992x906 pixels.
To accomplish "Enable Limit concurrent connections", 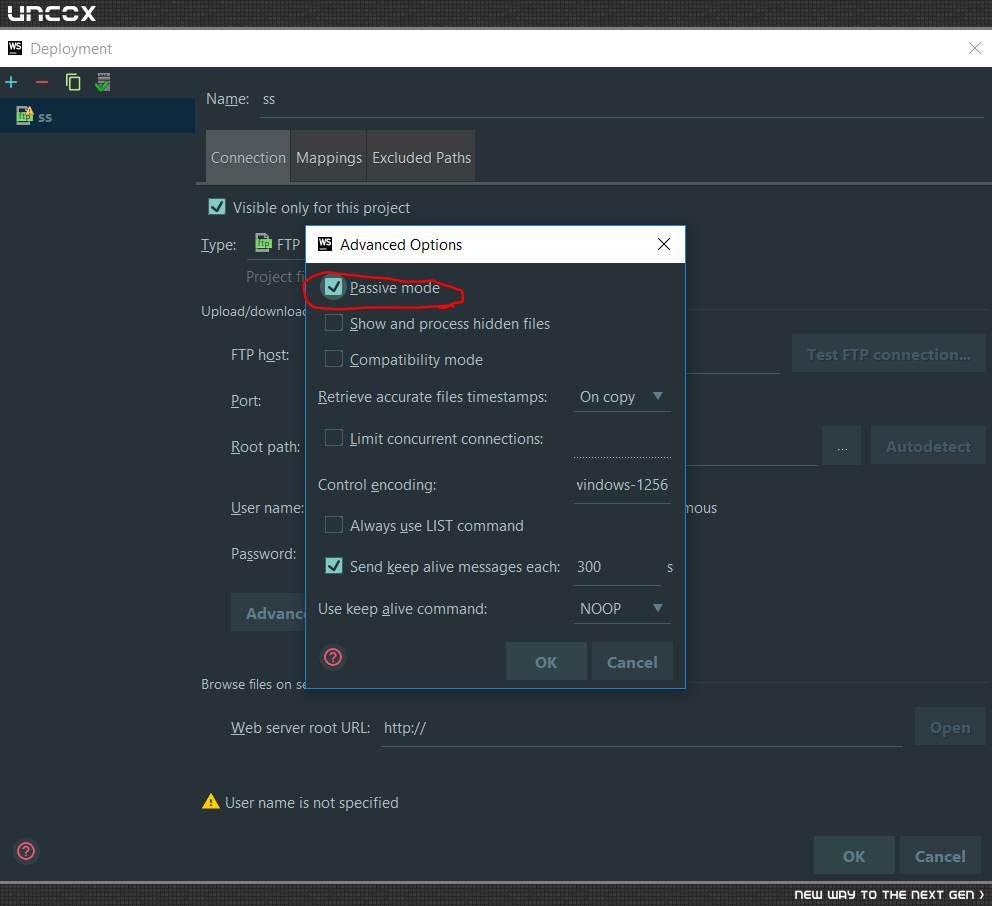I will pos(333,438).
